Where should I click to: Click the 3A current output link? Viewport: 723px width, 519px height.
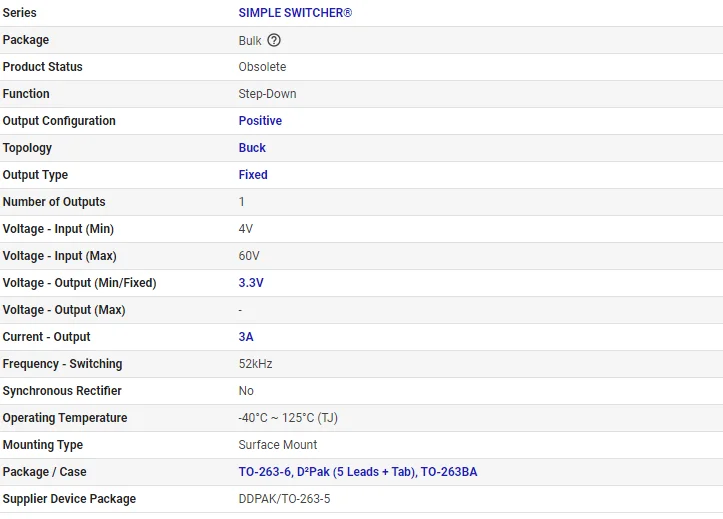tap(246, 337)
